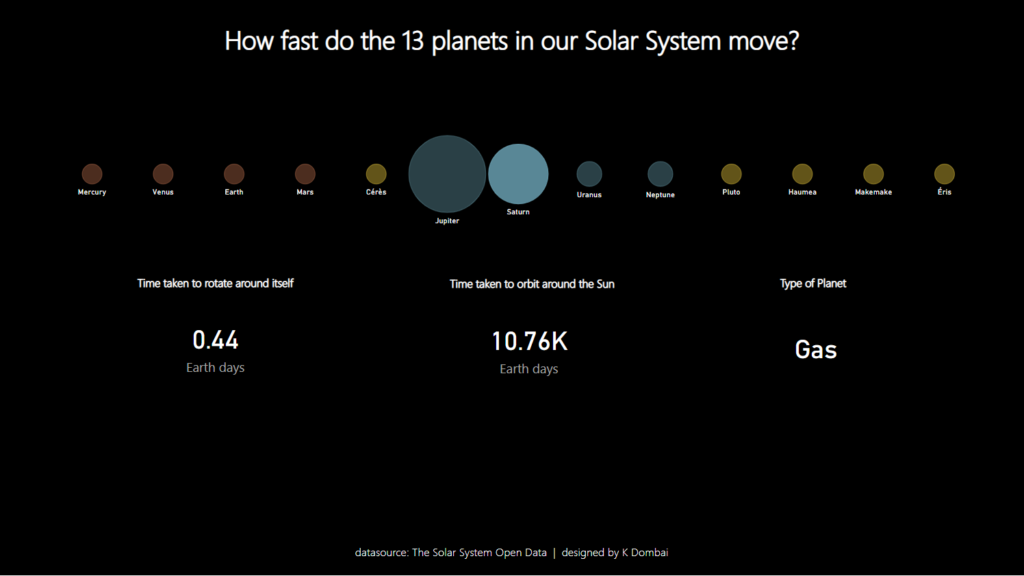Click the Gas planet type card
Viewport: 1024px width, 576px height.
click(815, 349)
